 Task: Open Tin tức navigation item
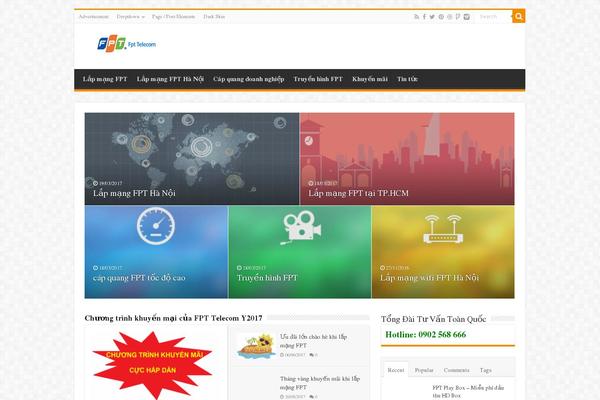coord(407,79)
